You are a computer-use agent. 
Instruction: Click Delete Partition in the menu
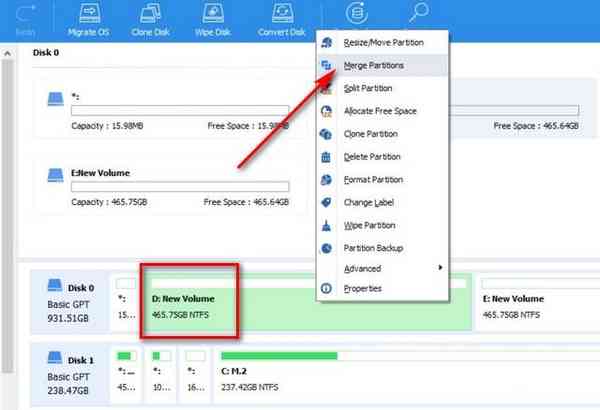coord(371,156)
